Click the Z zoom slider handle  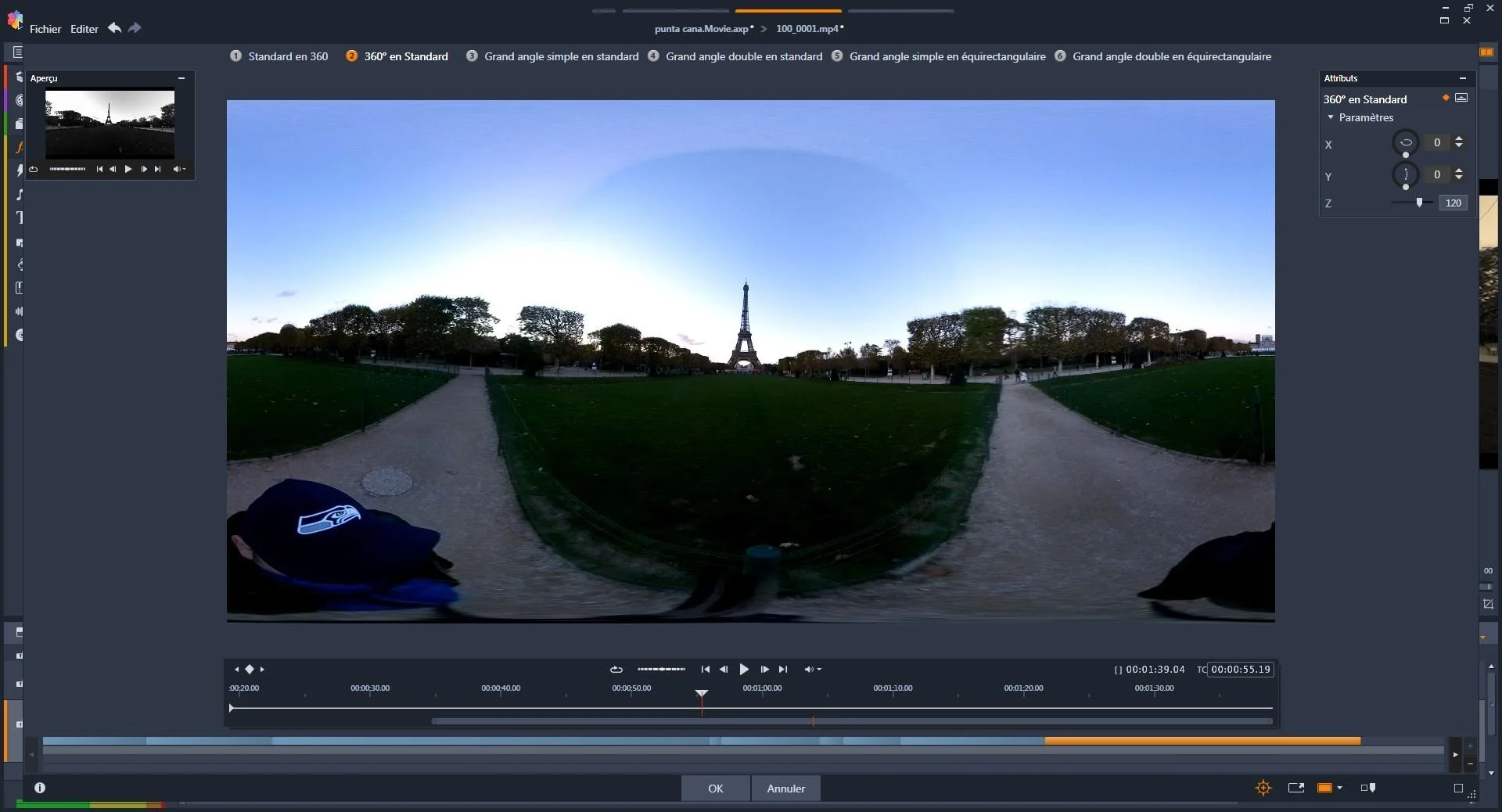(1419, 203)
